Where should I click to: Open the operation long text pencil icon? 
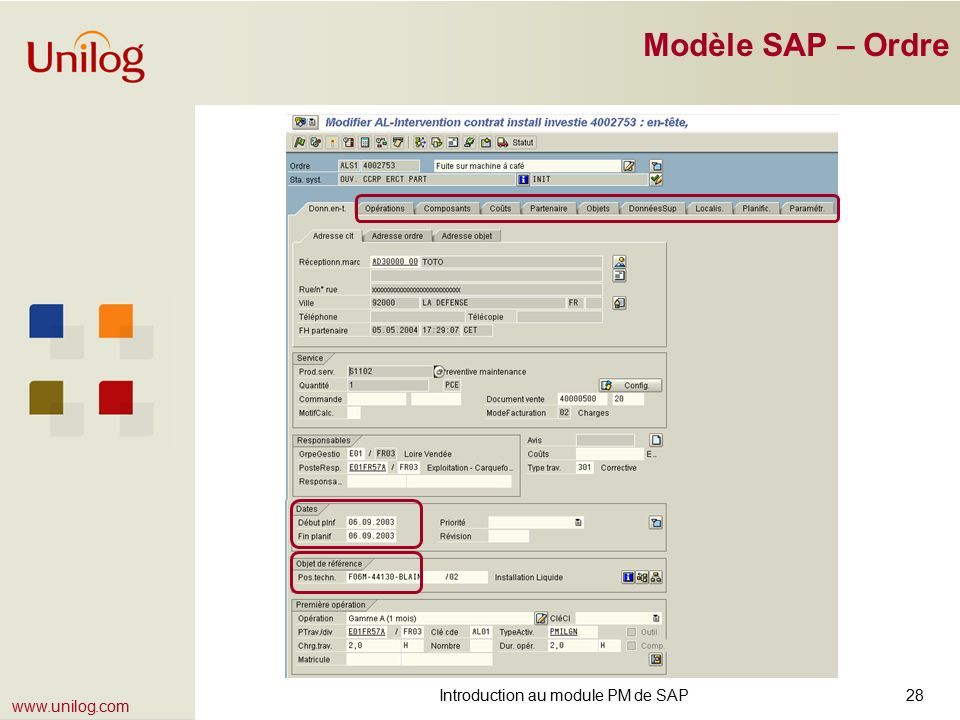[541, 618]
